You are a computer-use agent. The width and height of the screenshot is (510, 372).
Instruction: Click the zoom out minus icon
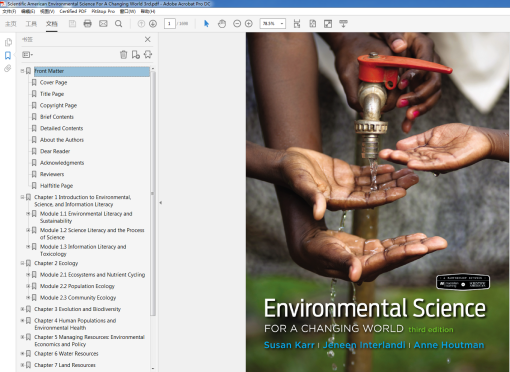click(237, 24)
